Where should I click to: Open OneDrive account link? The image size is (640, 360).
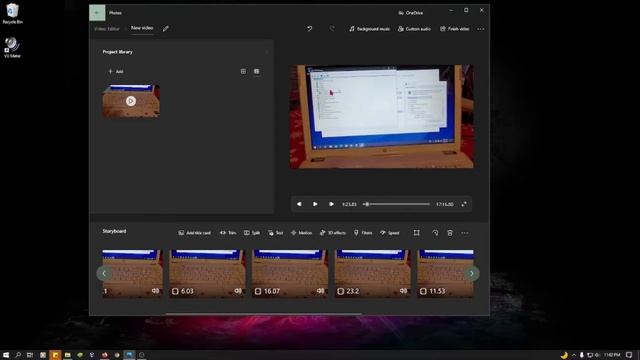click(x=411, y=13)
